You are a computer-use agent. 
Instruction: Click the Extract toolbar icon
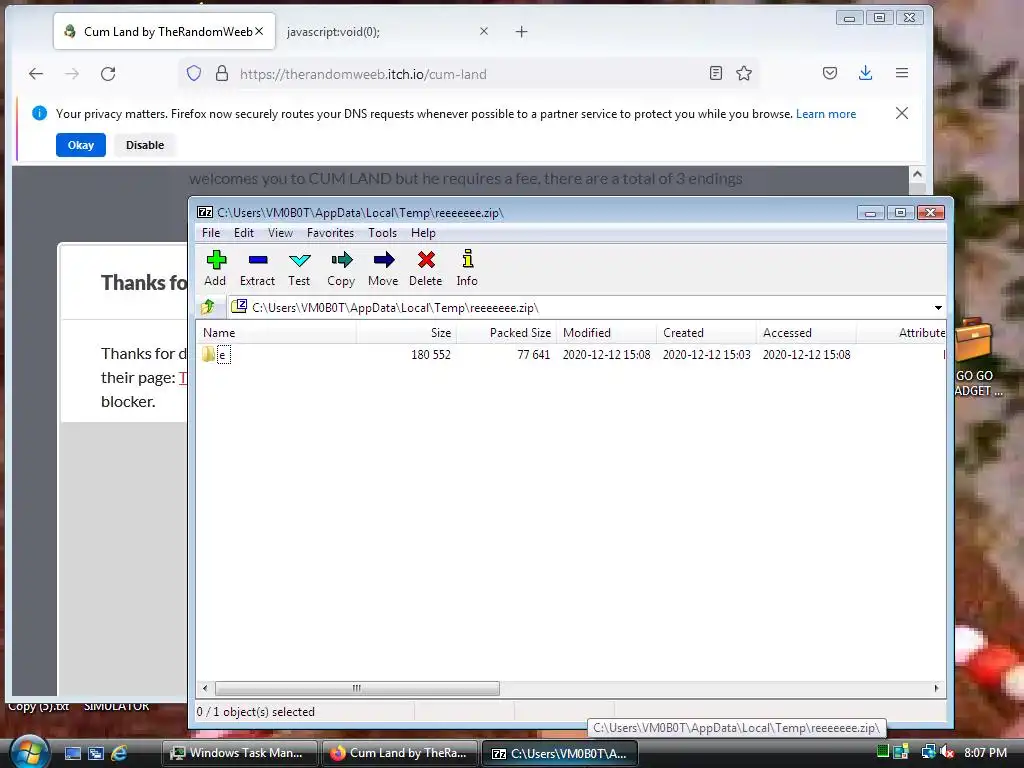click(x=257, y=268)
